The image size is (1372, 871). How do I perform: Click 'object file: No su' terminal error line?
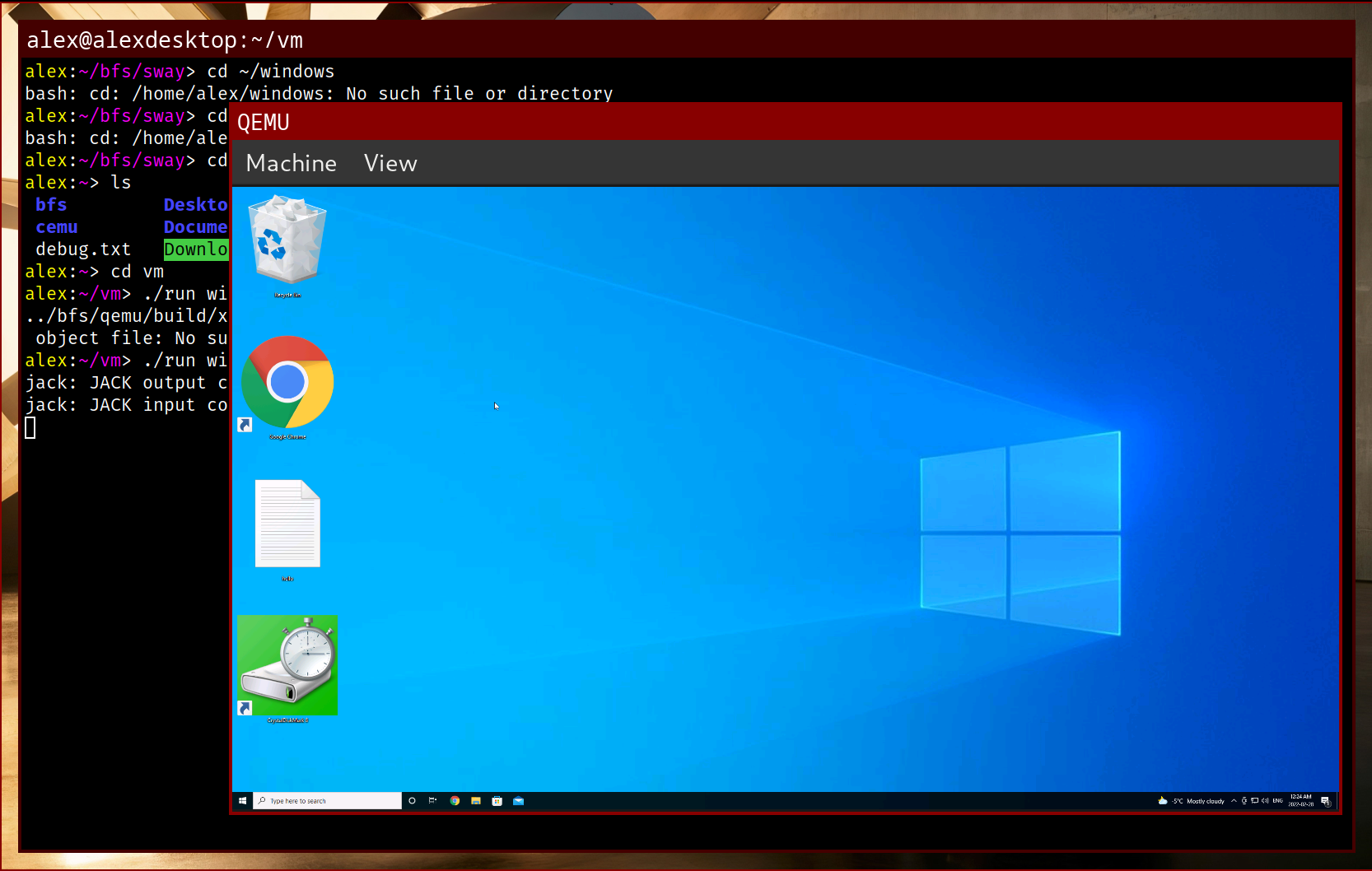click(132, 338)
